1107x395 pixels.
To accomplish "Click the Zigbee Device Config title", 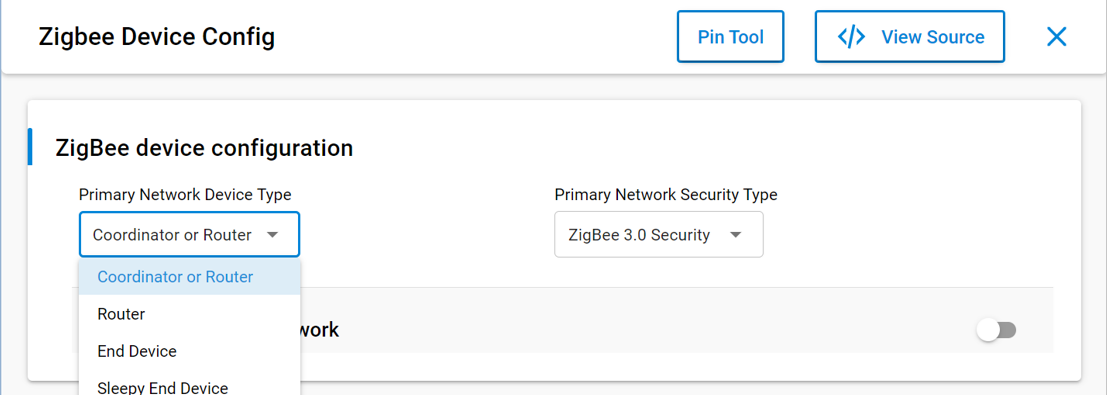I will click(x=157, y=37).
